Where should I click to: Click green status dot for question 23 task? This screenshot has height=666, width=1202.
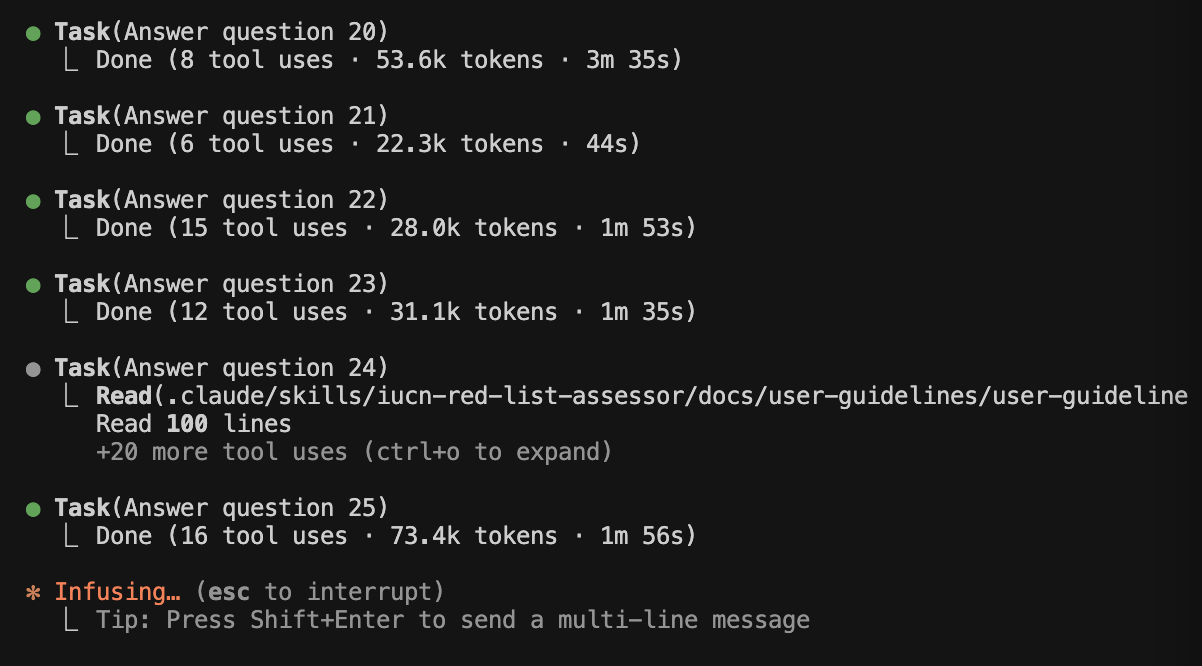pyautogui.click(x=33, y=285)
